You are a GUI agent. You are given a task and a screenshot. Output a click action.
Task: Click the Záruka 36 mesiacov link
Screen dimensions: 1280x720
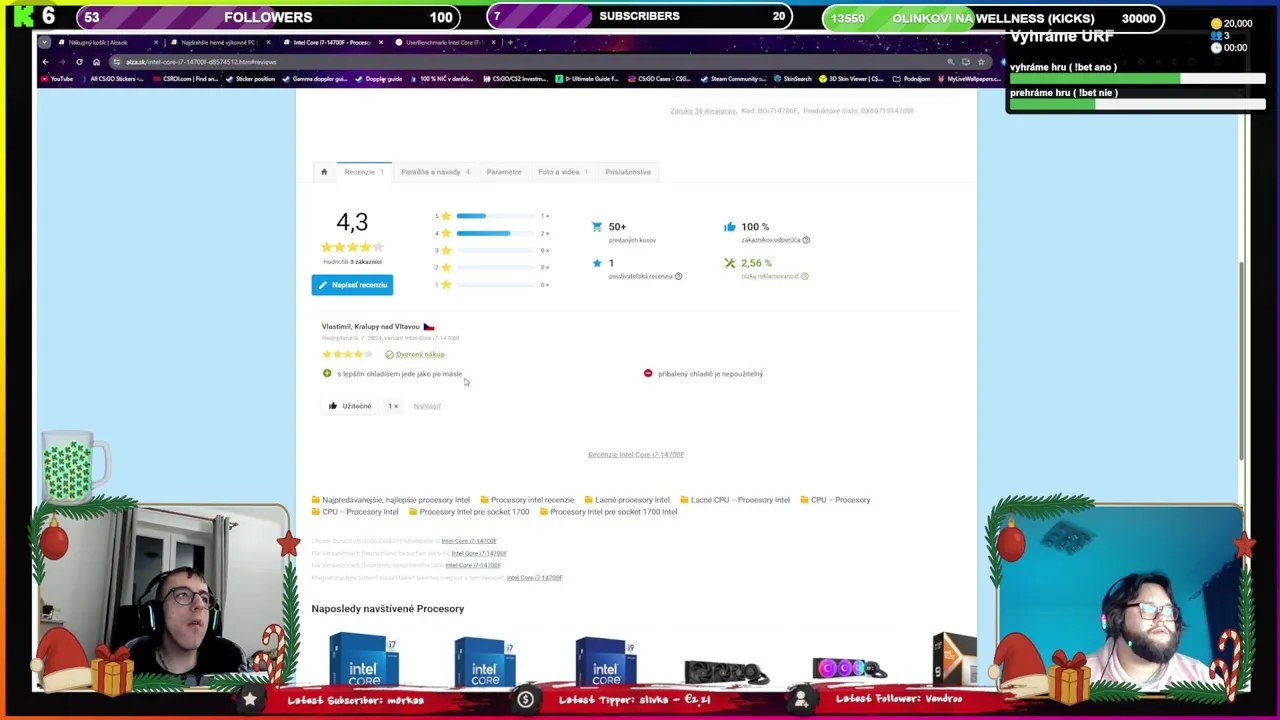tap(703, 111)
